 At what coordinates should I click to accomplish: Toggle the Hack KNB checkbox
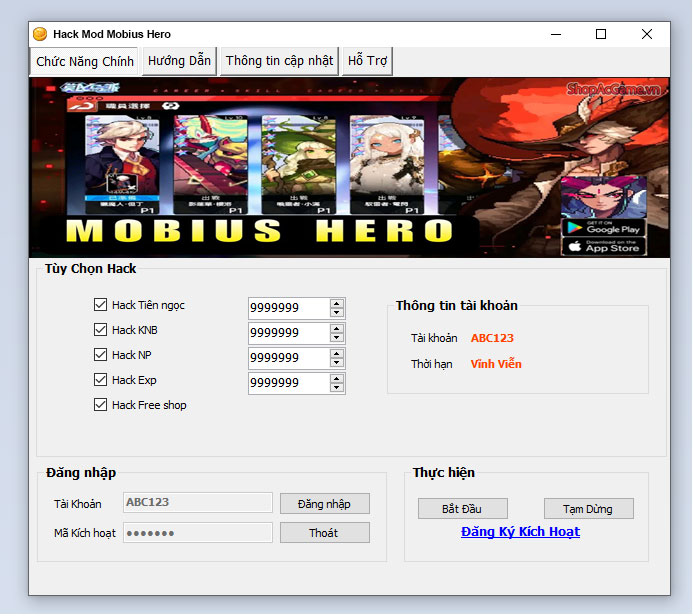(x=100, y=330)
